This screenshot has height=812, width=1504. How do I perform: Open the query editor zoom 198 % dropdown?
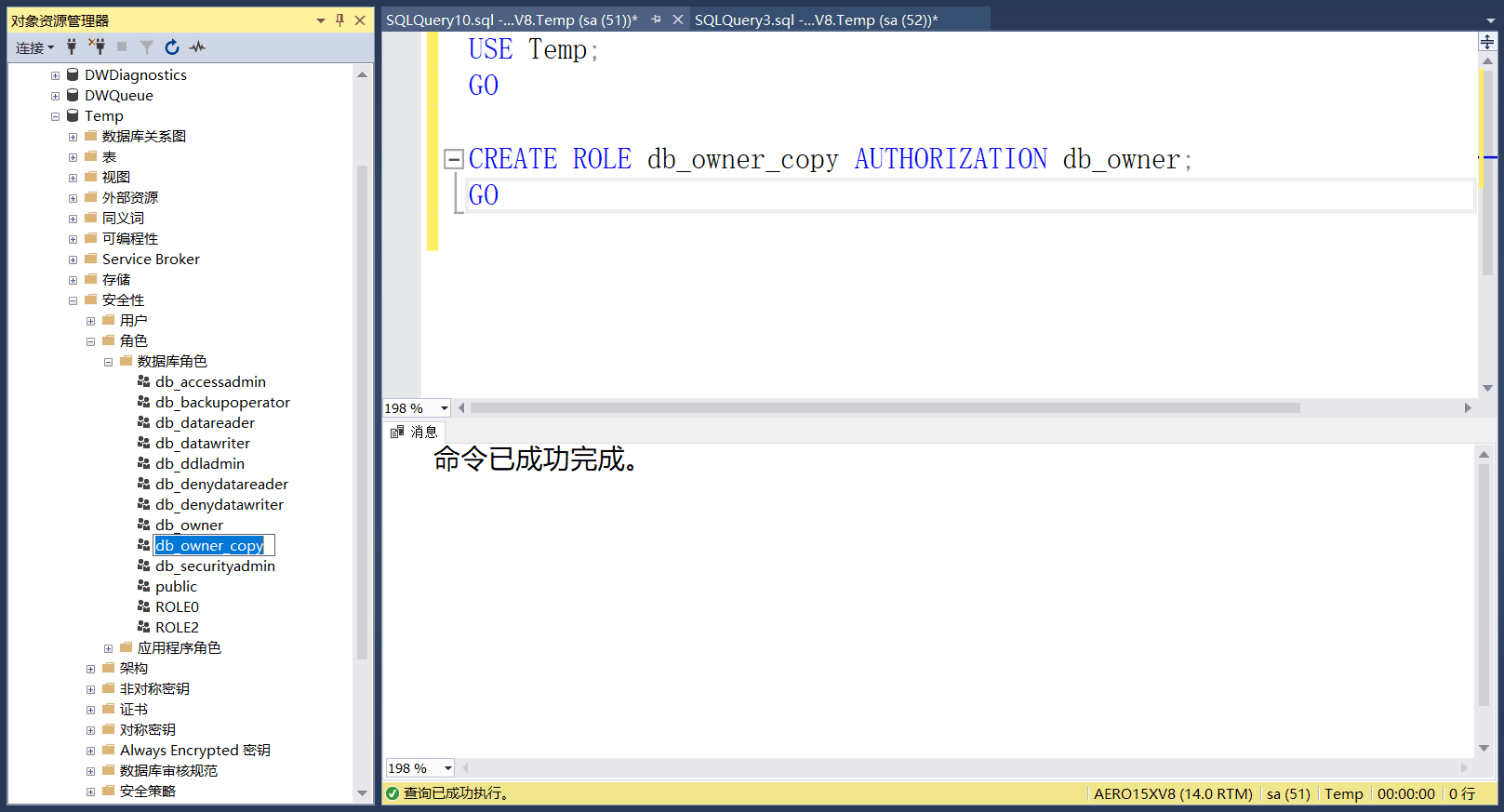pos(445,408)
